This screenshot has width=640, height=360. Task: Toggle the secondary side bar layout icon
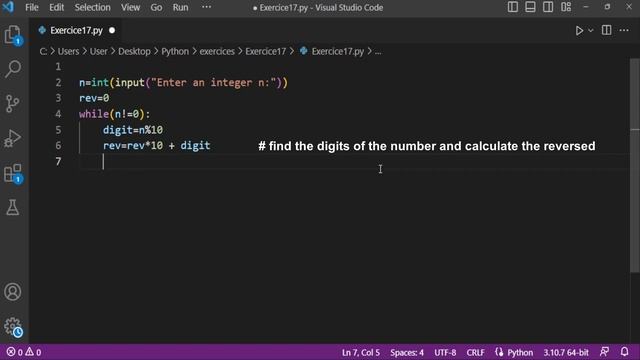point(548,7)
